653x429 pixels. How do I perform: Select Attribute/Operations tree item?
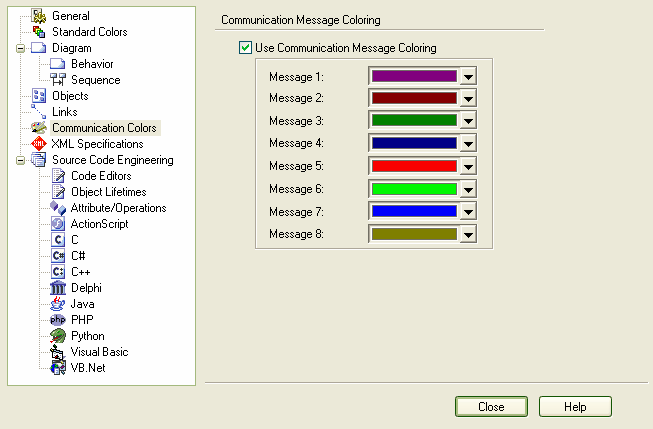pos(118,208)
